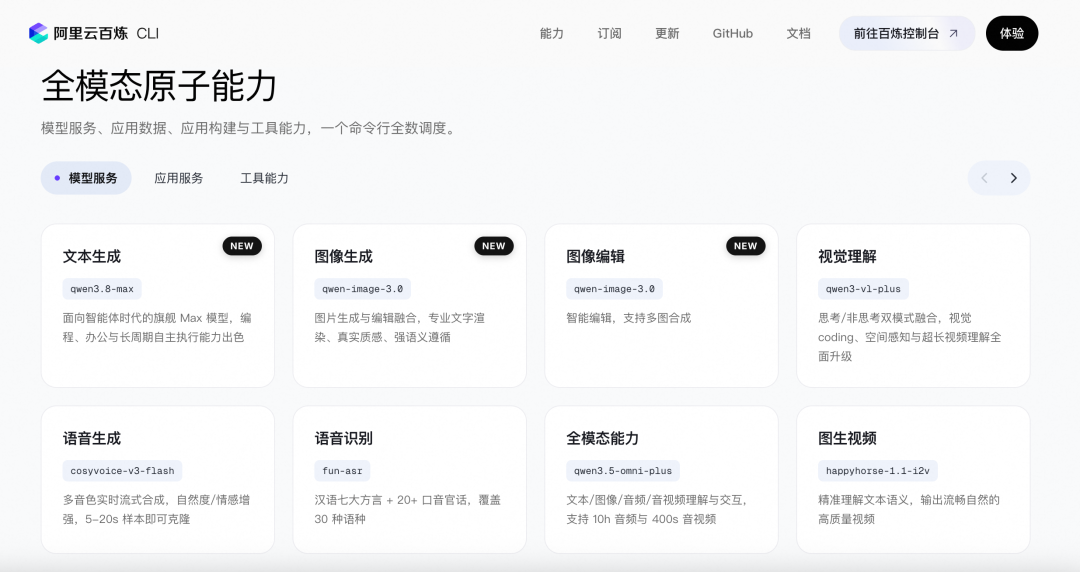Viewport: 1080px width, 572px height.
Task: Switch to the 应用服务 tab
Action: click(178, 178)
